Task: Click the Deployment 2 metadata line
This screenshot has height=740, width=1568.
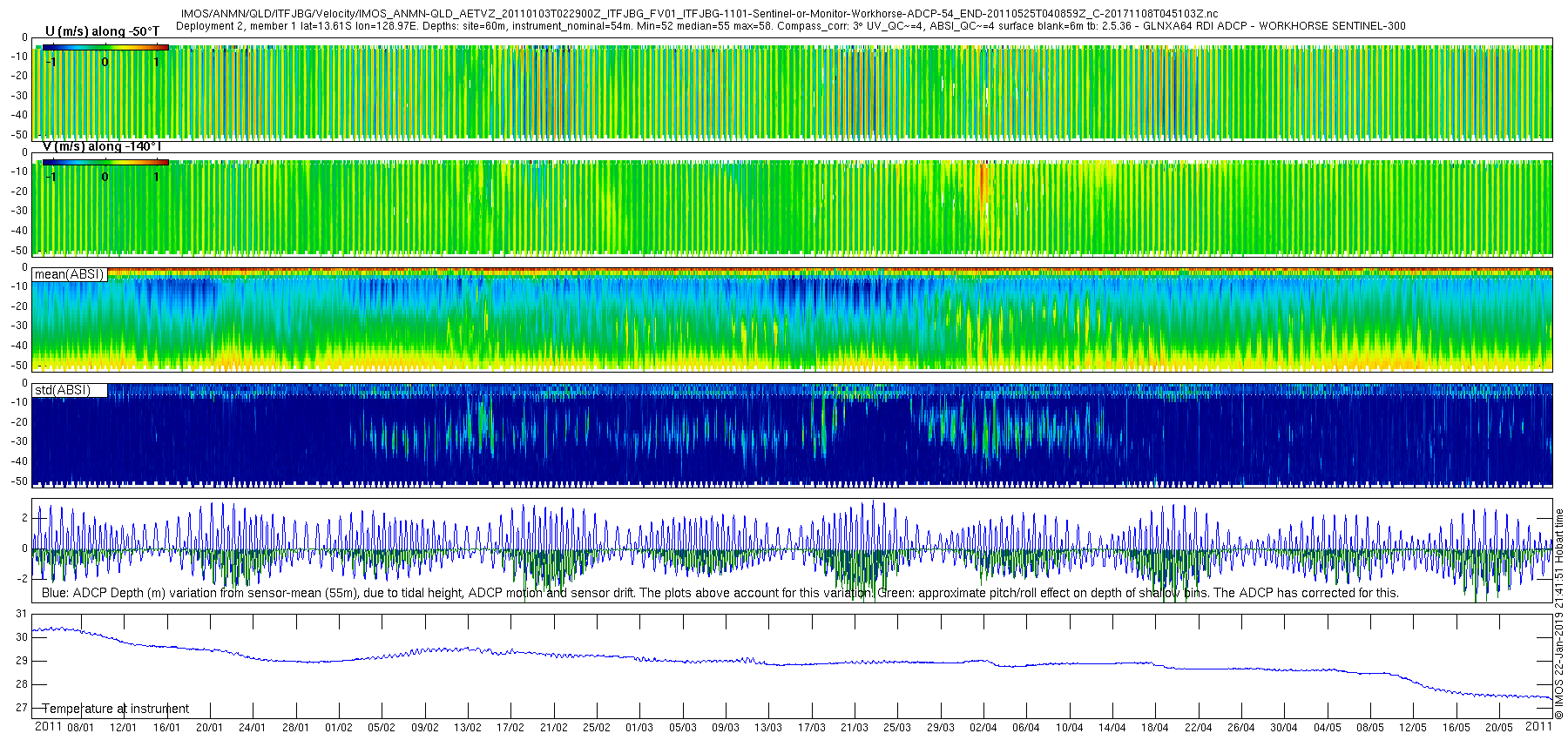Action: pyautogui.click(x=791, y=26)
